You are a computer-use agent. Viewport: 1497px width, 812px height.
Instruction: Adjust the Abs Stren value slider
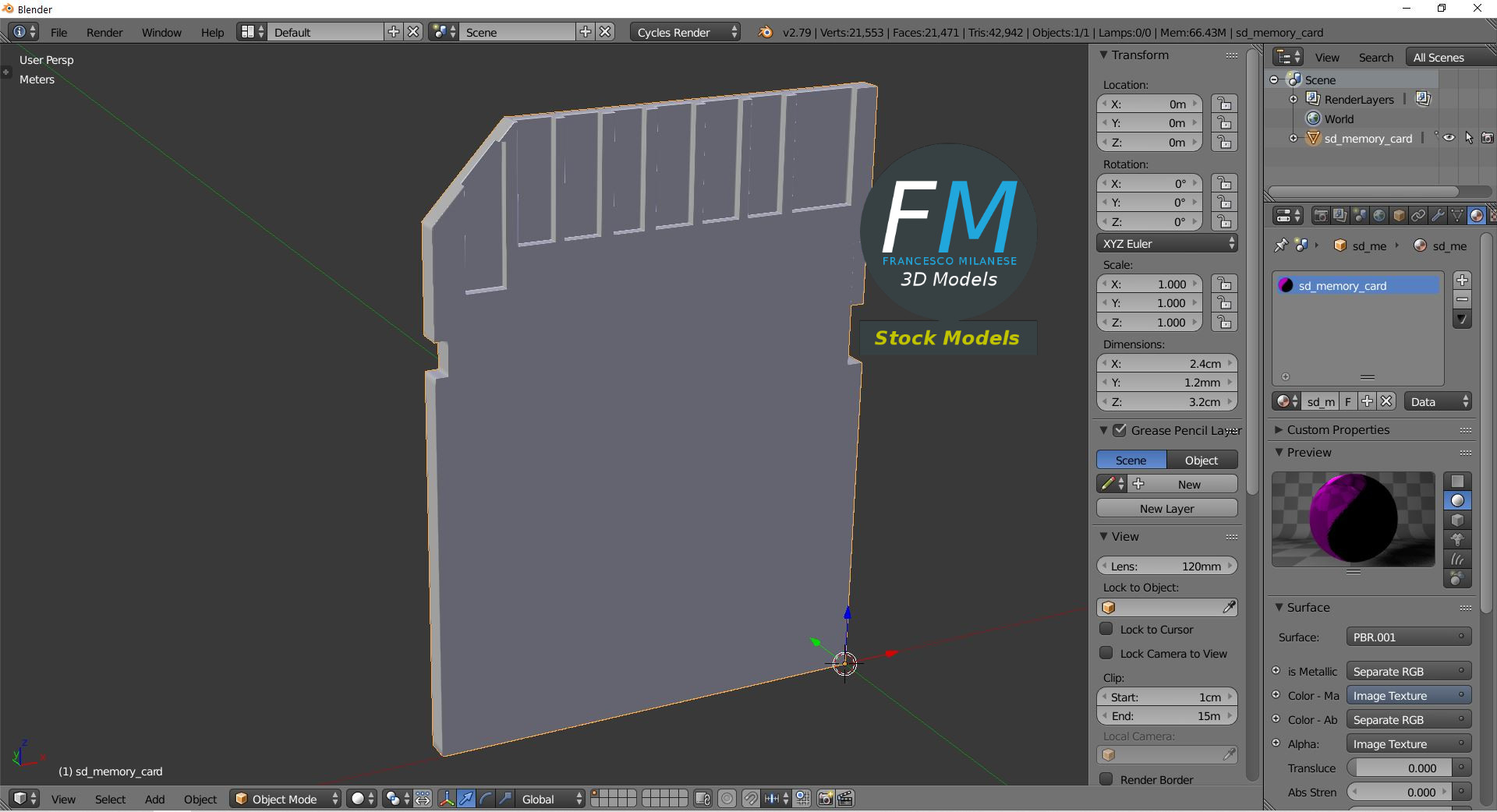coord(1400,792)
